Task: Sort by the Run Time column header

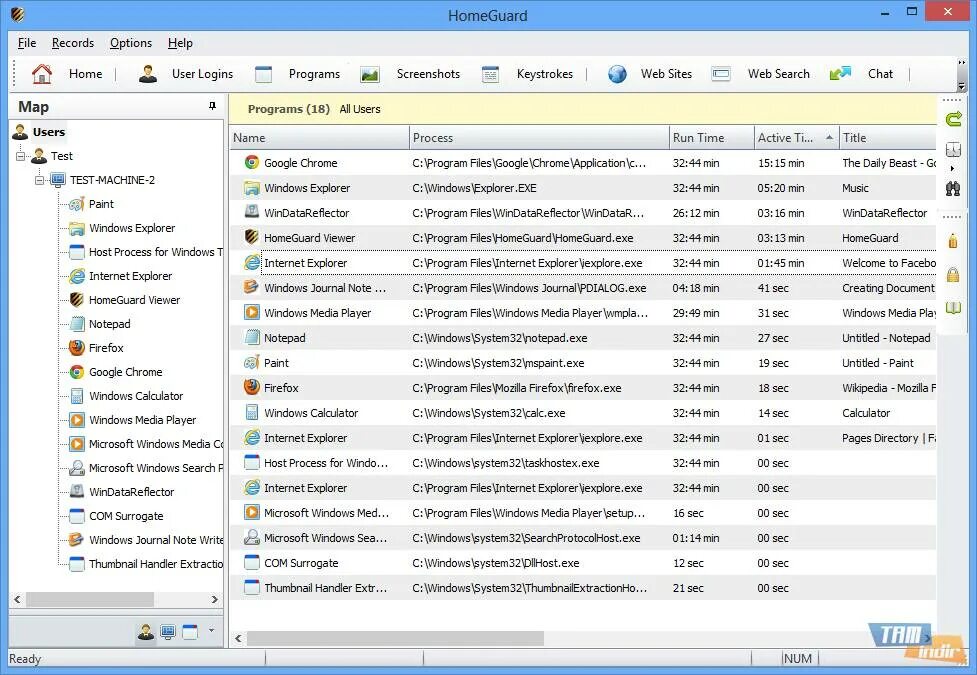Action: coord(712,138)
